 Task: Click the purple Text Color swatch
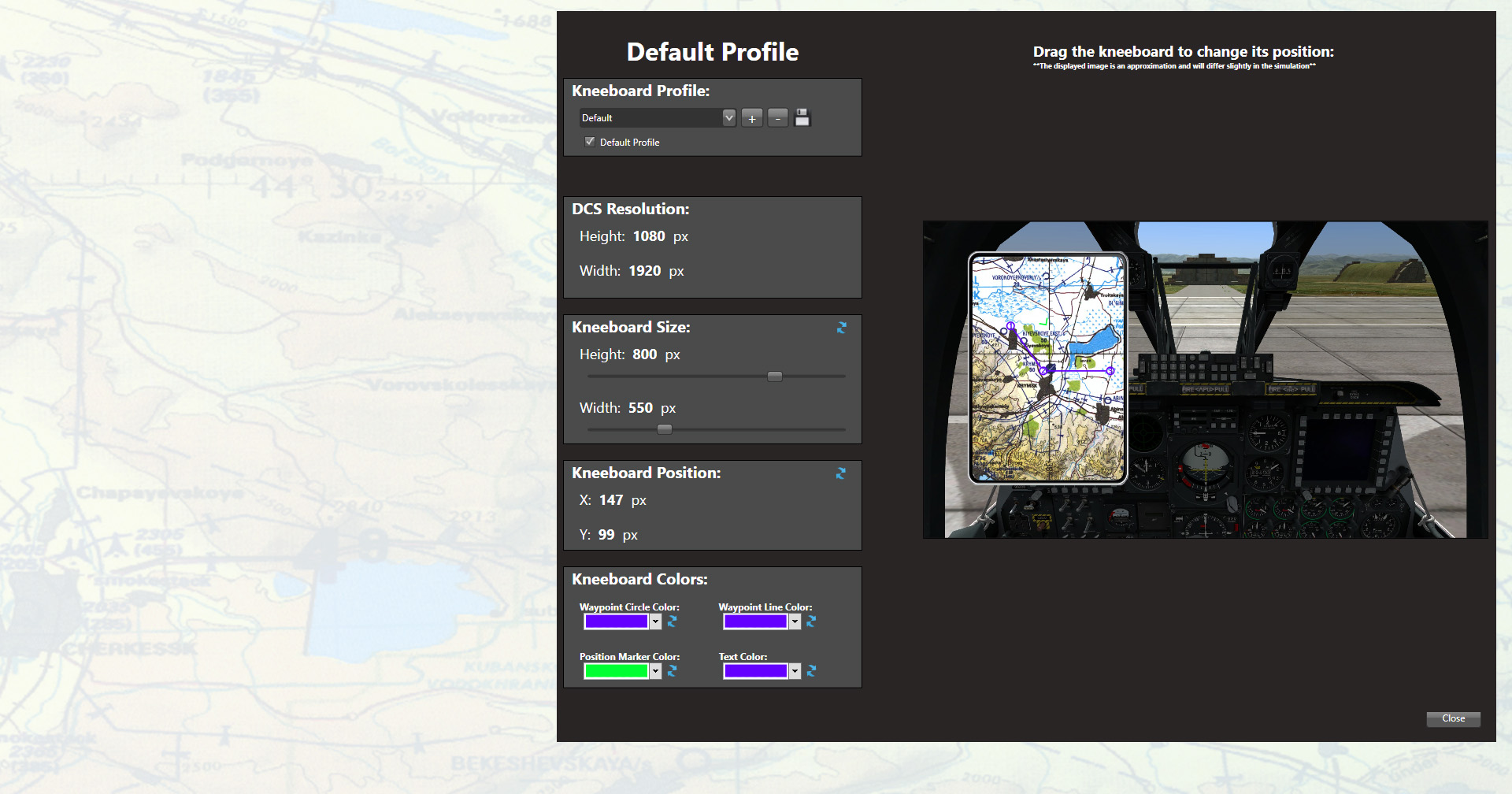point(755,671)
